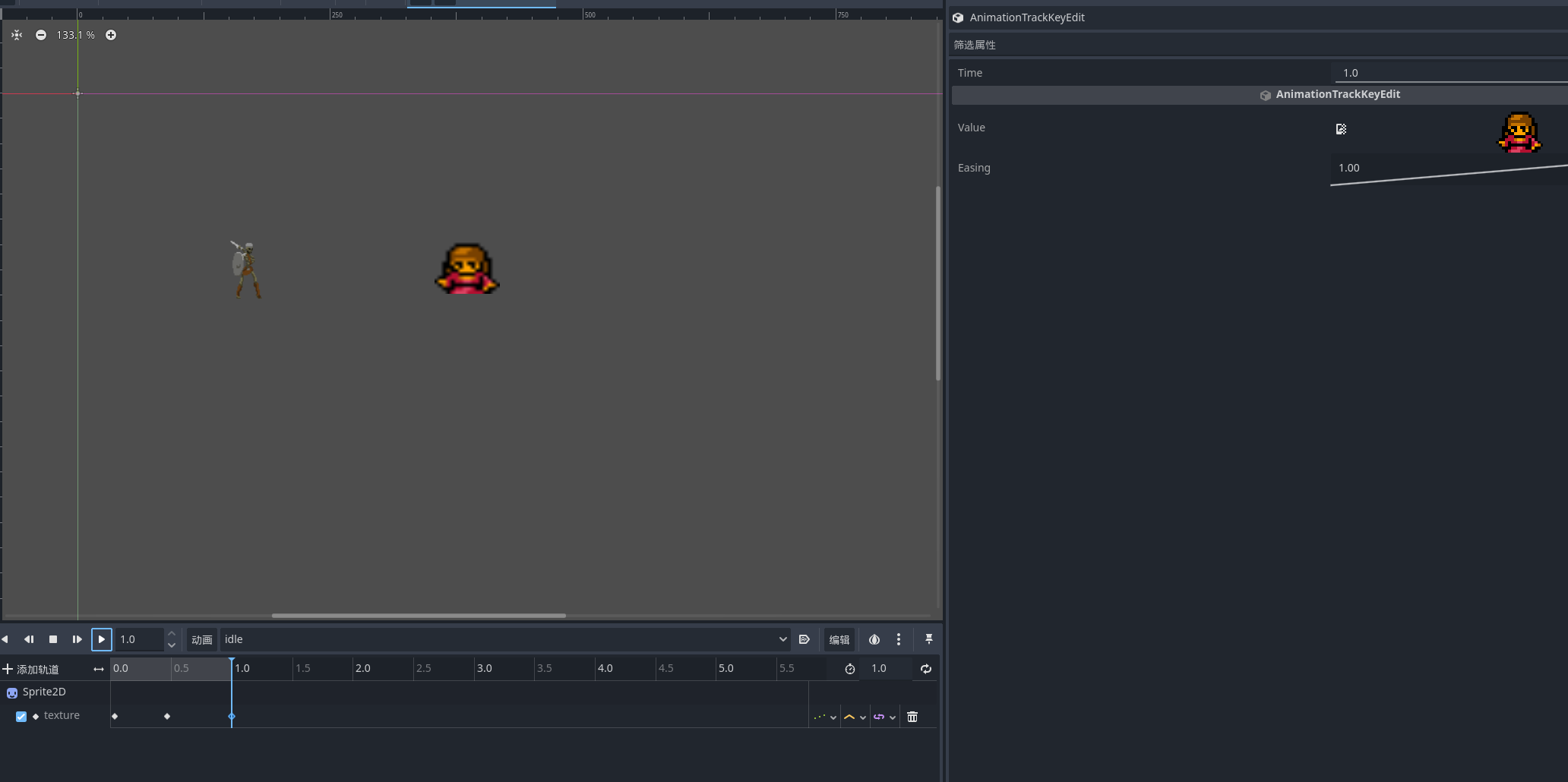Screen dimensions: 1568x782
Task: Click the 2.0 mark on the timeline
Action: point(363,668)
